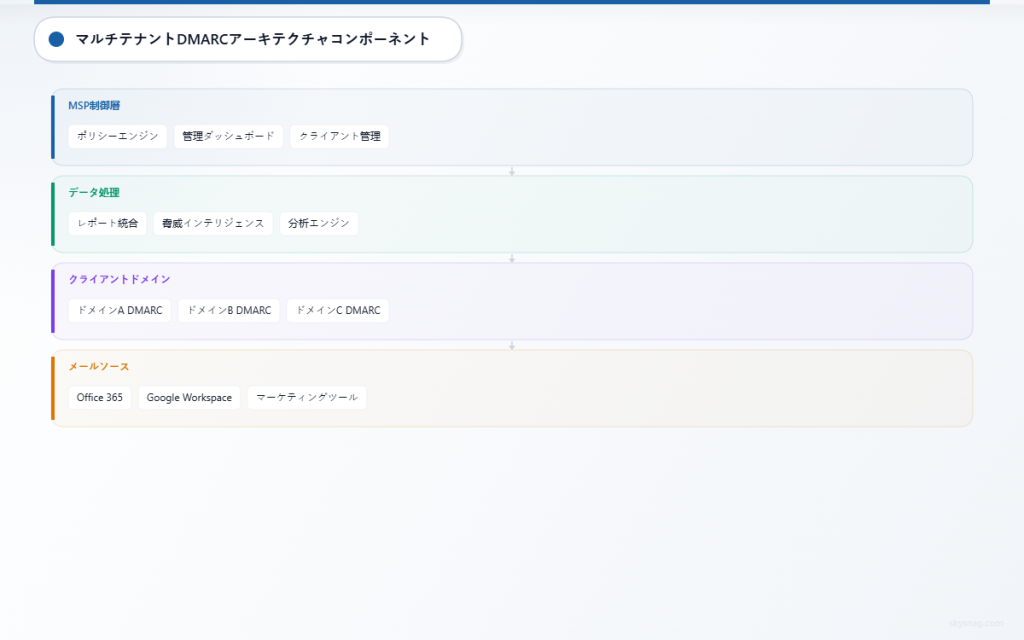Select the クライアント管理 chip
Image resolution: width=1024 pixels, height=640 pixels.
point(339,136)
